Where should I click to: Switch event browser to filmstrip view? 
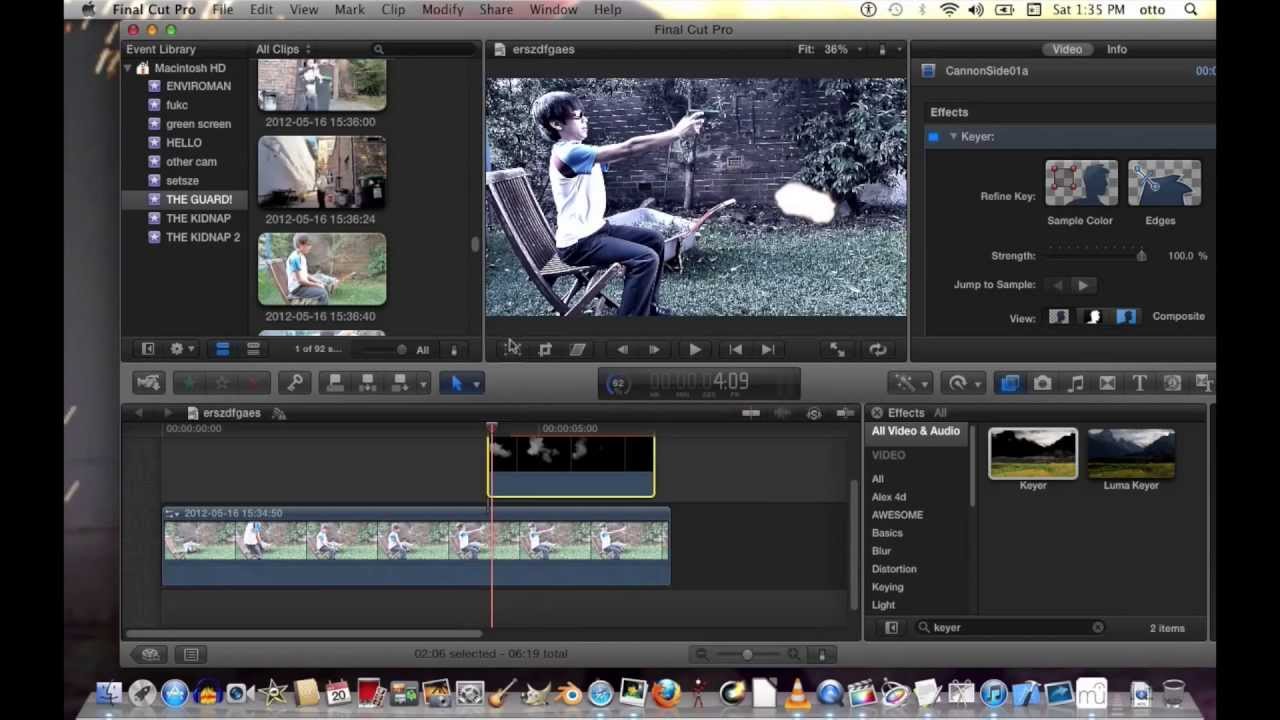[222, 349]
